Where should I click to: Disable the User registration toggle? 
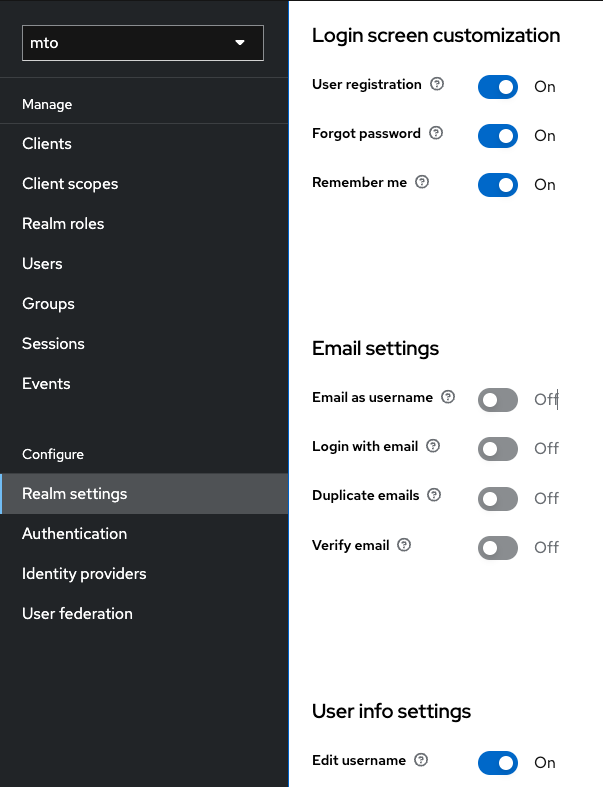pyautogui.click(x=498, y=87)
